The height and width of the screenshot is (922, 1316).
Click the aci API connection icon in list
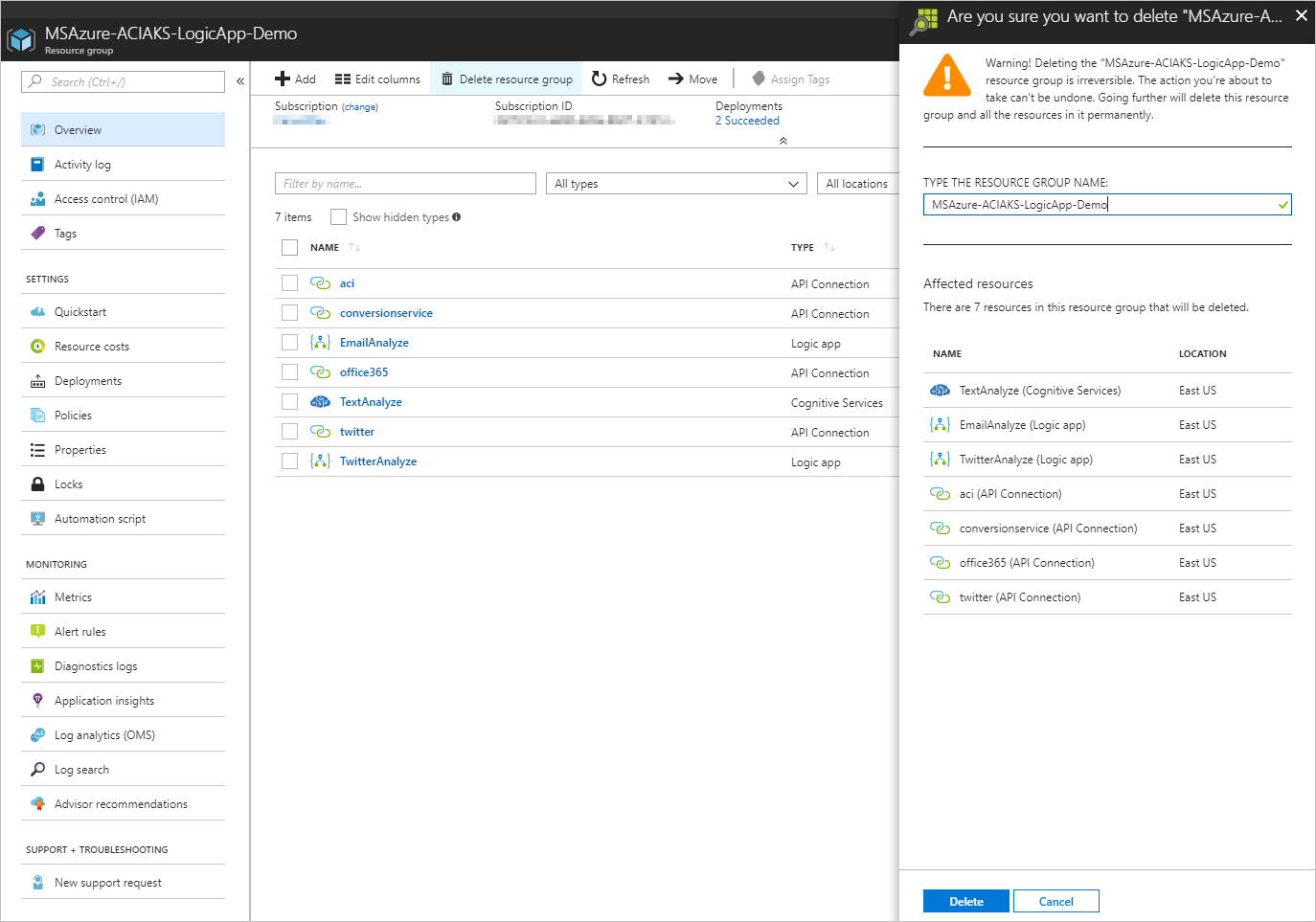pos(320,283)
